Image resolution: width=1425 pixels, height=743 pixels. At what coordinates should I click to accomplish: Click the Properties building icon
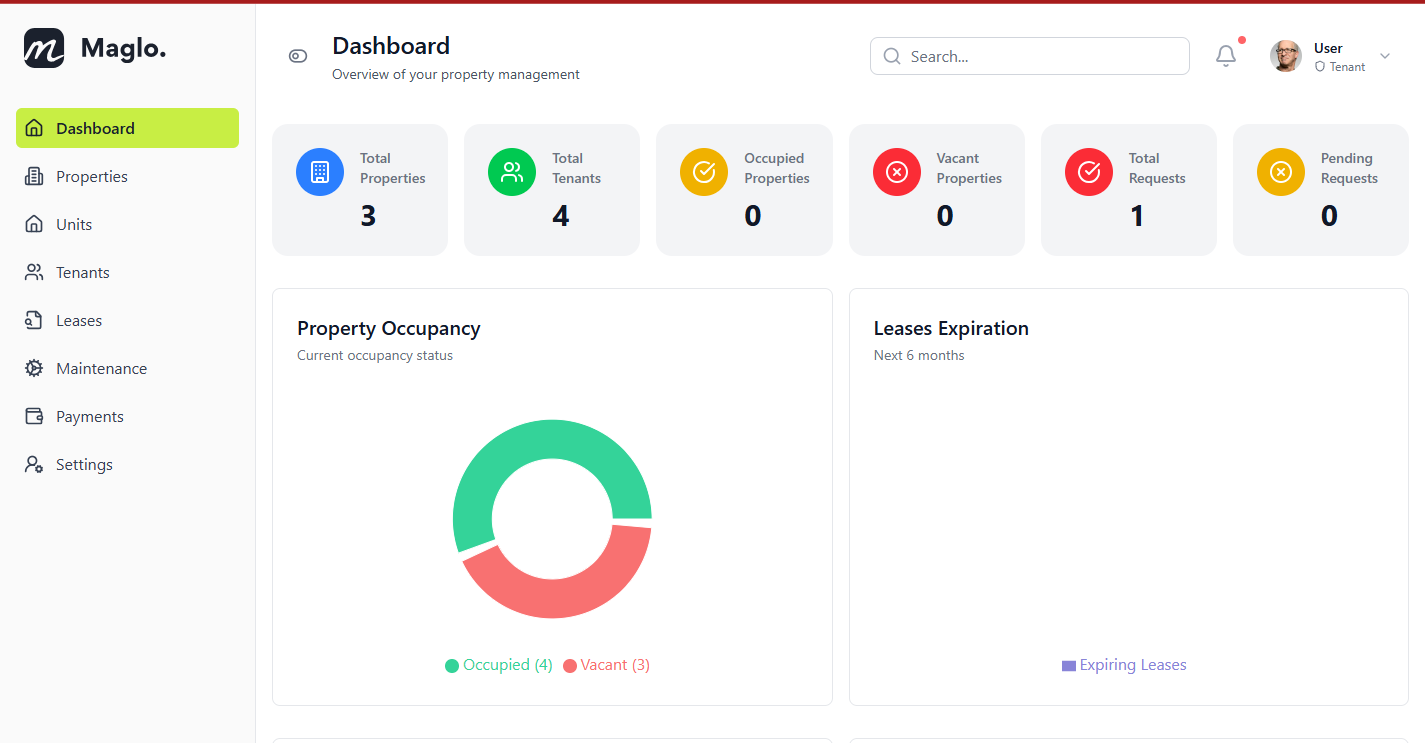pyautogui.click(x=34, y=176)
